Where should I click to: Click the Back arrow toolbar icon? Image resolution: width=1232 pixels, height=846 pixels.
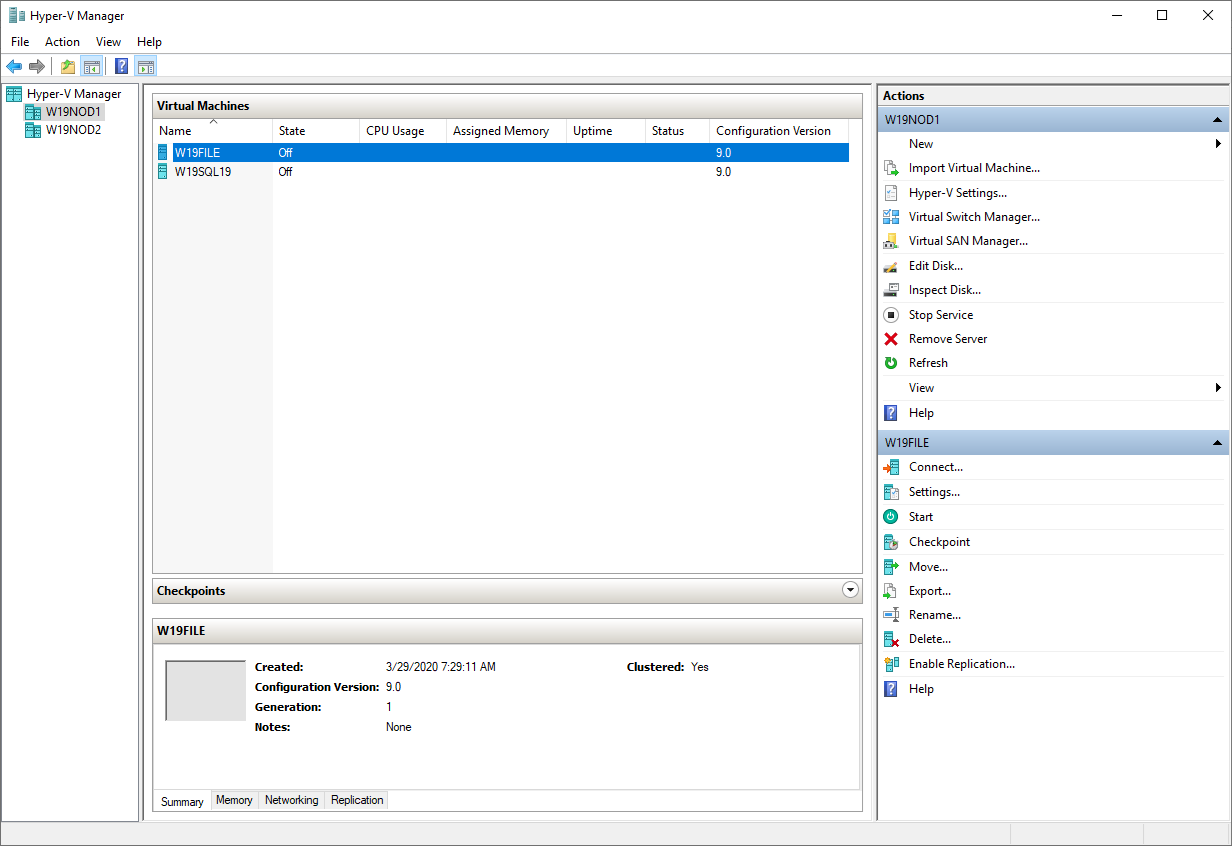click(x=14, y=66)
